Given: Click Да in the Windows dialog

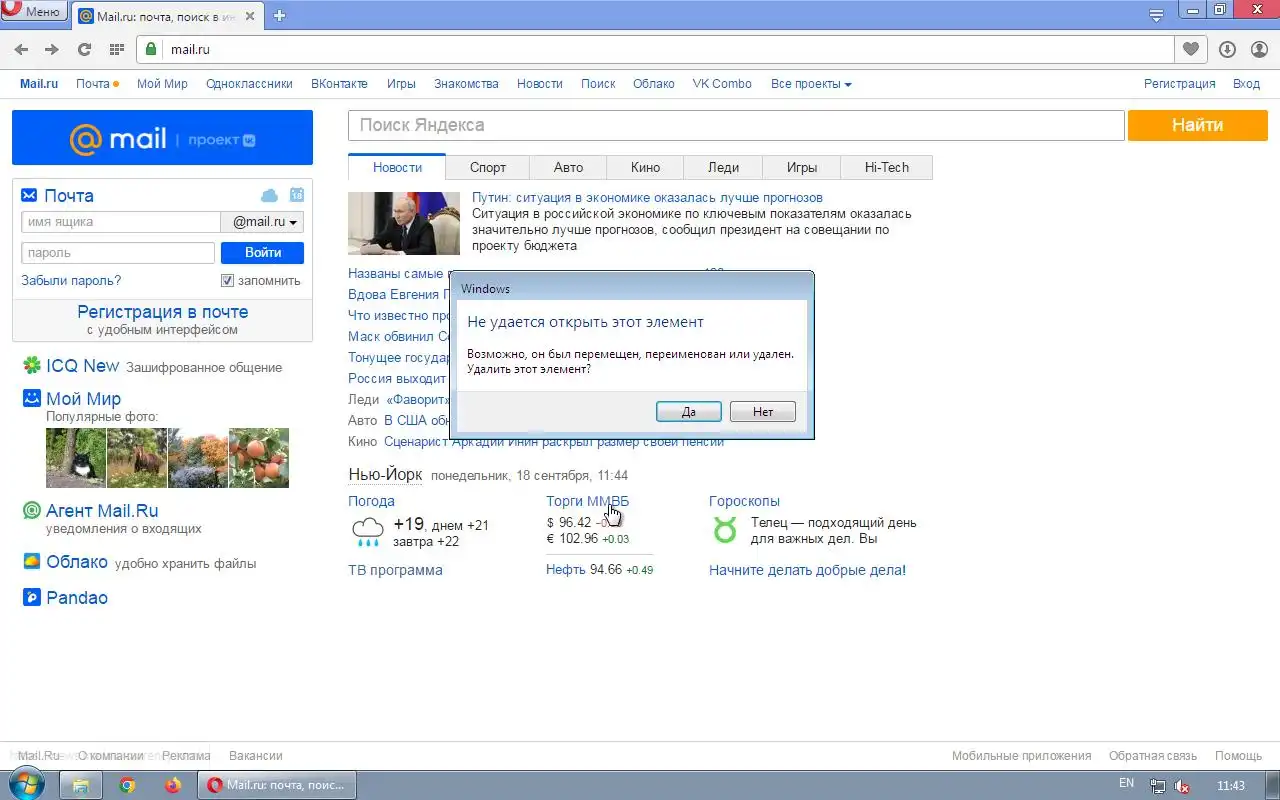Looking at the screenshot, I should [688, 412].
